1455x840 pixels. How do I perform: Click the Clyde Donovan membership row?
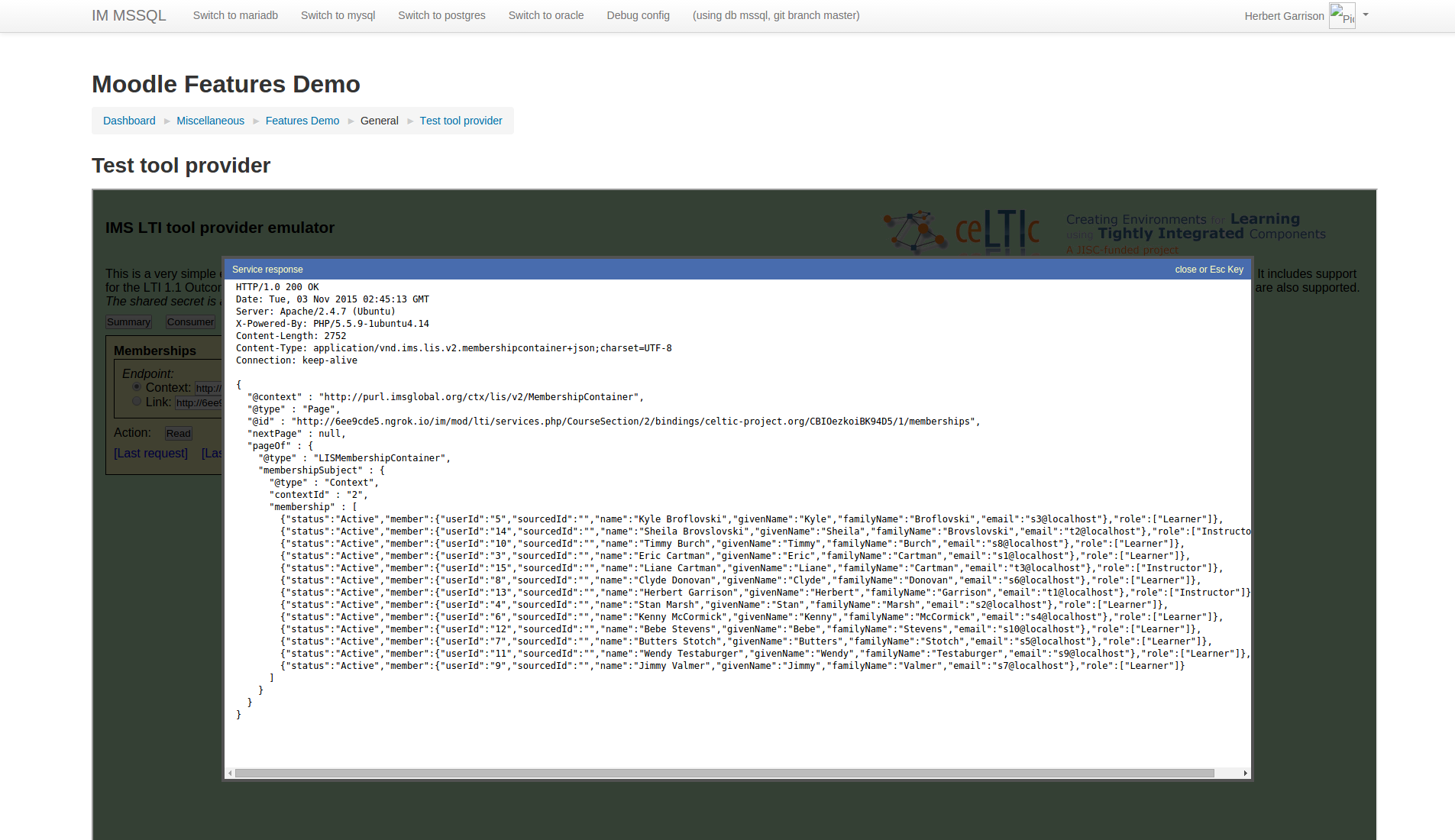point(740,580)
